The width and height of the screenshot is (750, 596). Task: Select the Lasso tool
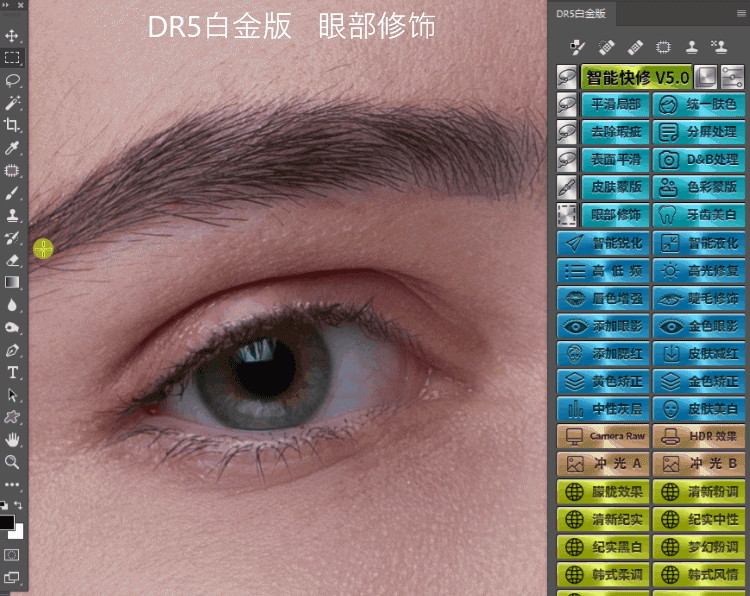coord(13,80)
